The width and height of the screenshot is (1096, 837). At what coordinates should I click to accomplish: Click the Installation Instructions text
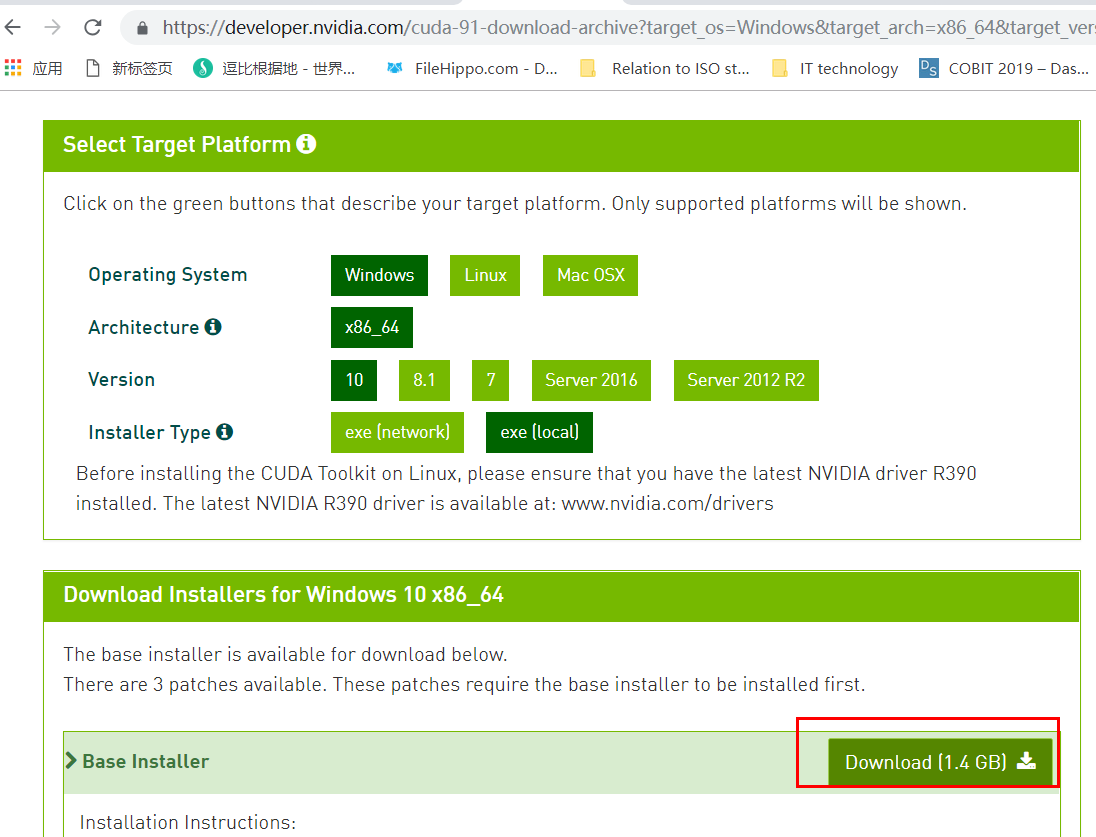click(188, 822)
